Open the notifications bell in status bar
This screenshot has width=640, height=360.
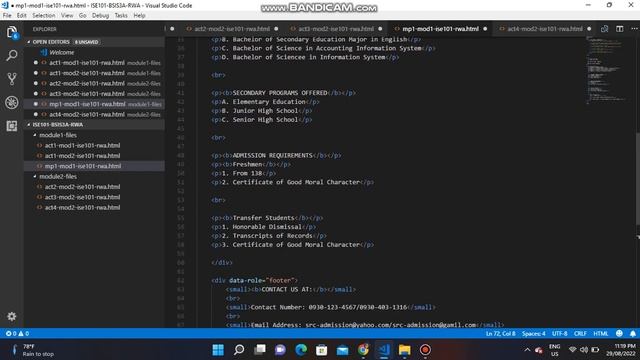tap(633, 333)
